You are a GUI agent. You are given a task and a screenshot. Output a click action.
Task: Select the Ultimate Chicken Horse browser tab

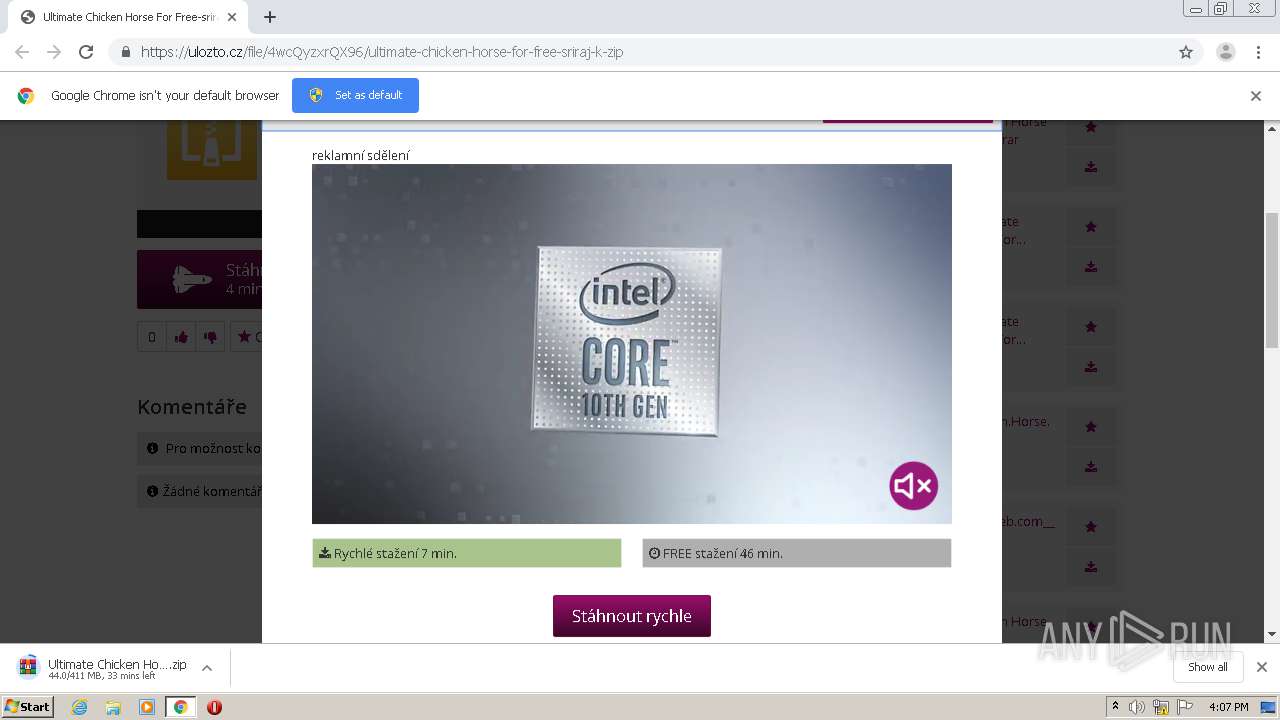click(x=128, y=17)
